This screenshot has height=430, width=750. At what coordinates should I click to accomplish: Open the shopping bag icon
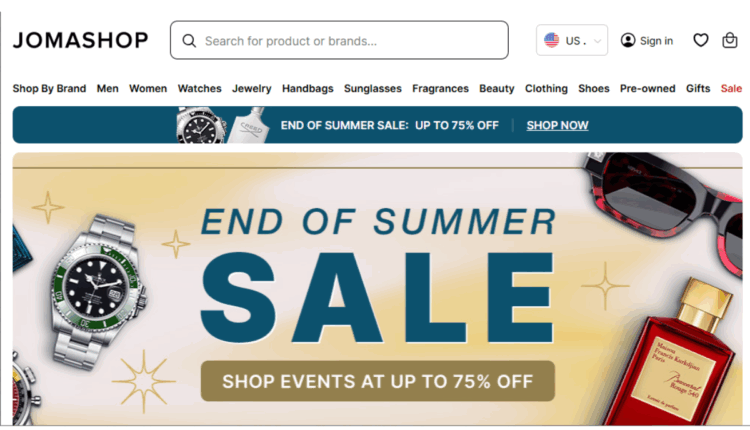729,40
